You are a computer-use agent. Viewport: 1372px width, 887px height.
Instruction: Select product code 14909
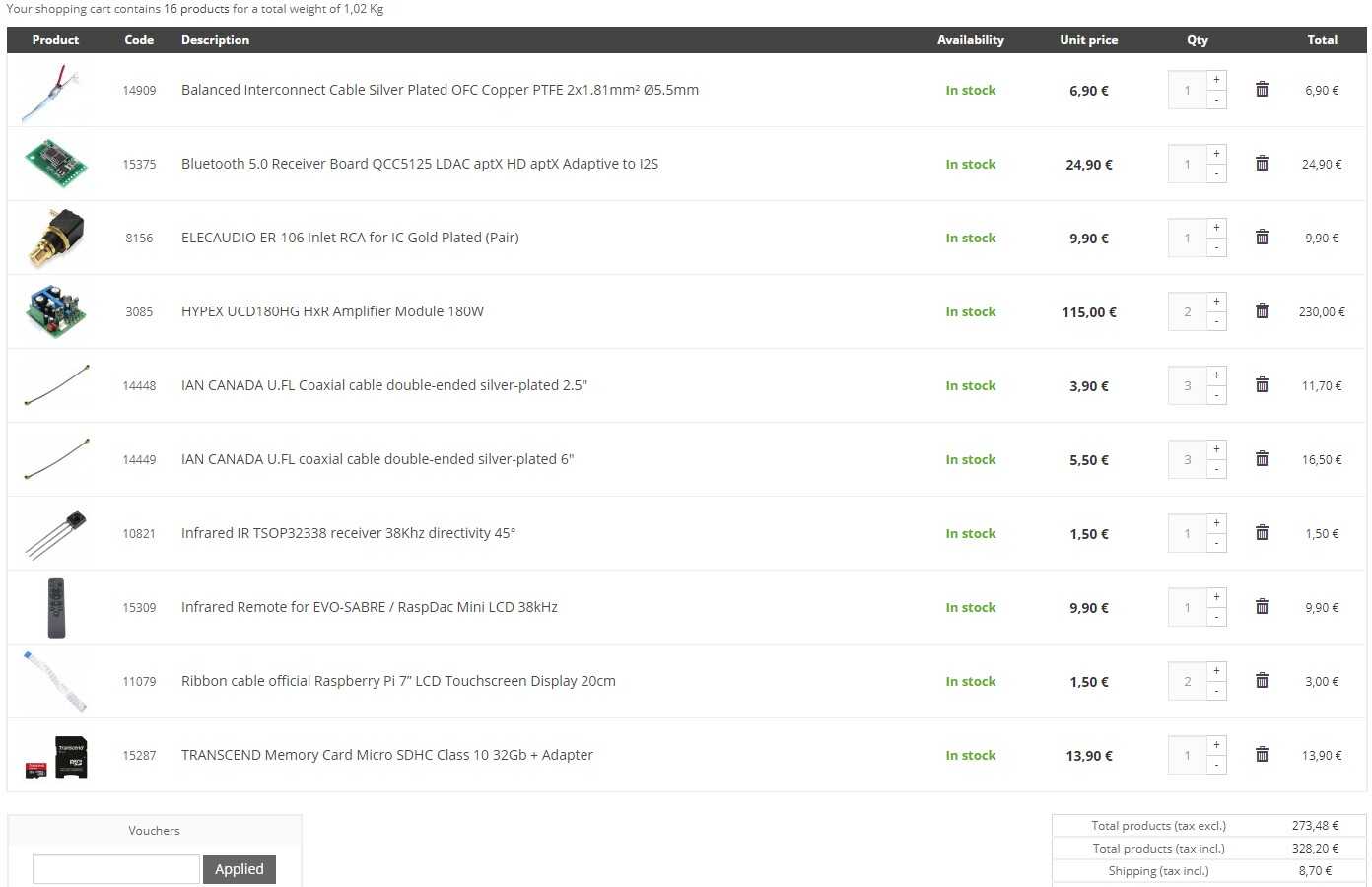[x=139, y=90]
